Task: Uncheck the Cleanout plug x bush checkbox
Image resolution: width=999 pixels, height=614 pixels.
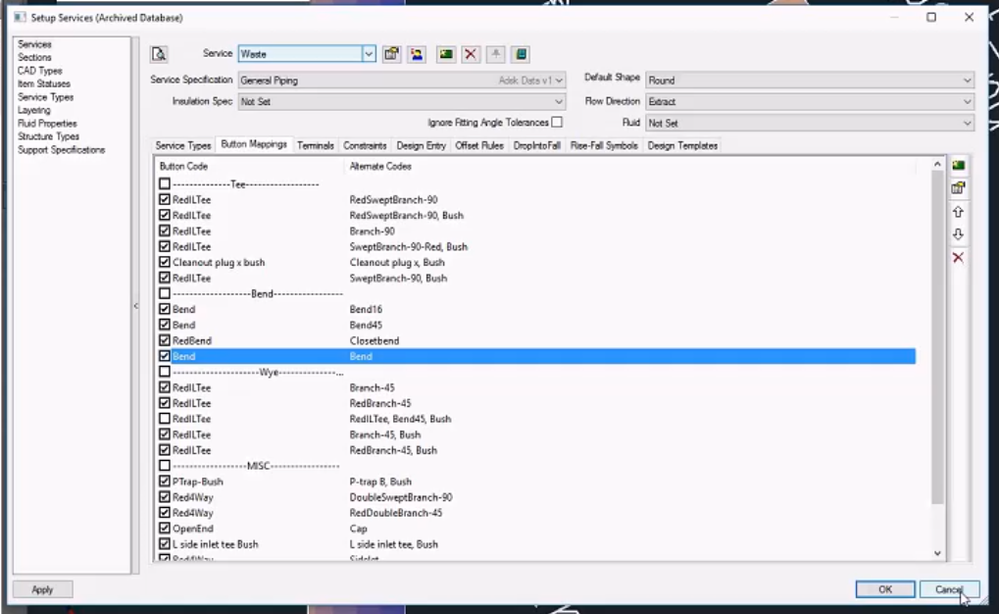Action: pyautogui.click(x=164, y=262)
